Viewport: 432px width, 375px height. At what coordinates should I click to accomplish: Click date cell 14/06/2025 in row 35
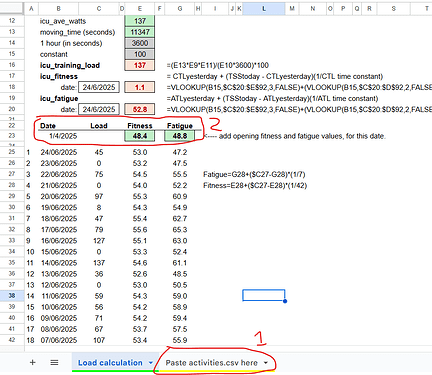(x=59, y=263)
